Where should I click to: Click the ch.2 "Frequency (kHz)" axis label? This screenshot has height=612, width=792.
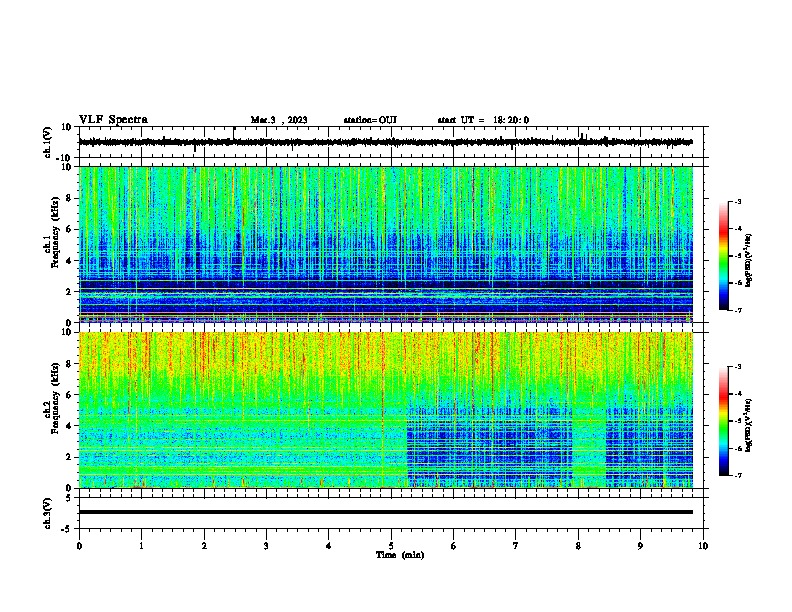pos(55,398)
